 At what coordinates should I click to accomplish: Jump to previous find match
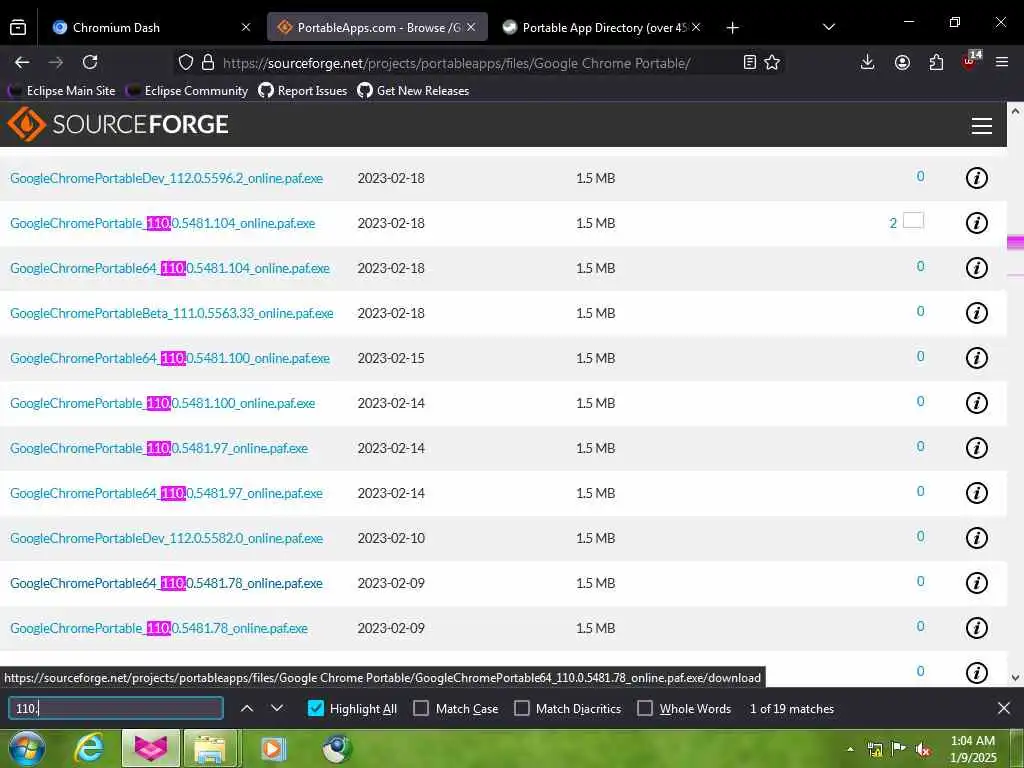click(247, 708)
